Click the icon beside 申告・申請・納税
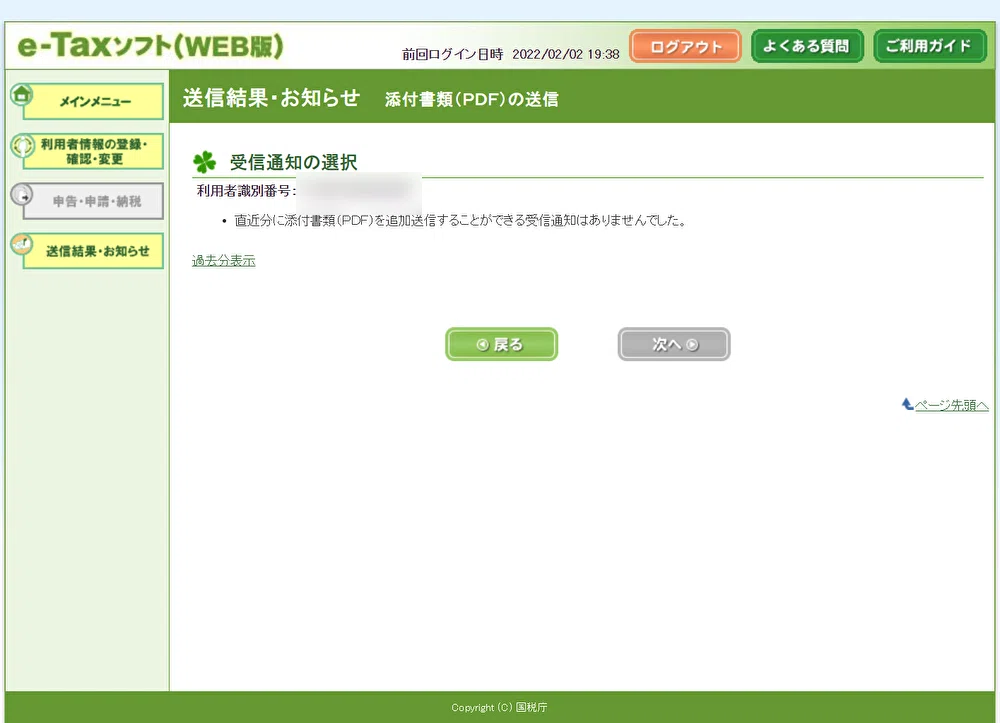Viewport: 1000px width, 723px height. [22, 194]
